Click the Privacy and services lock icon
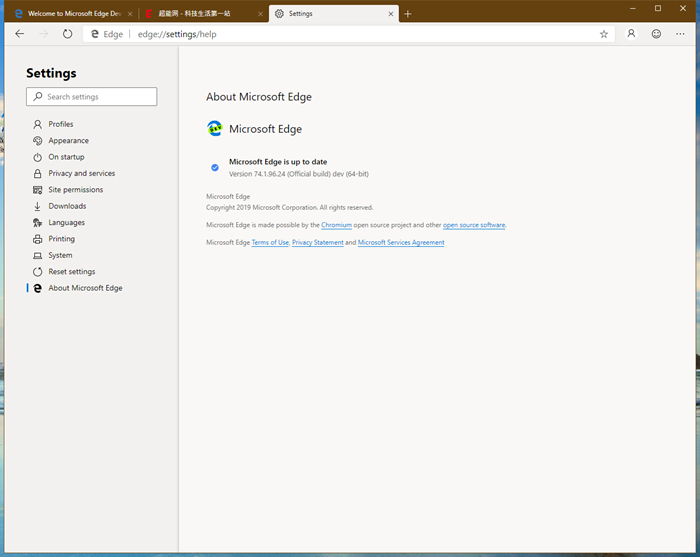This screenshot has height=557, width=700. 38,173
